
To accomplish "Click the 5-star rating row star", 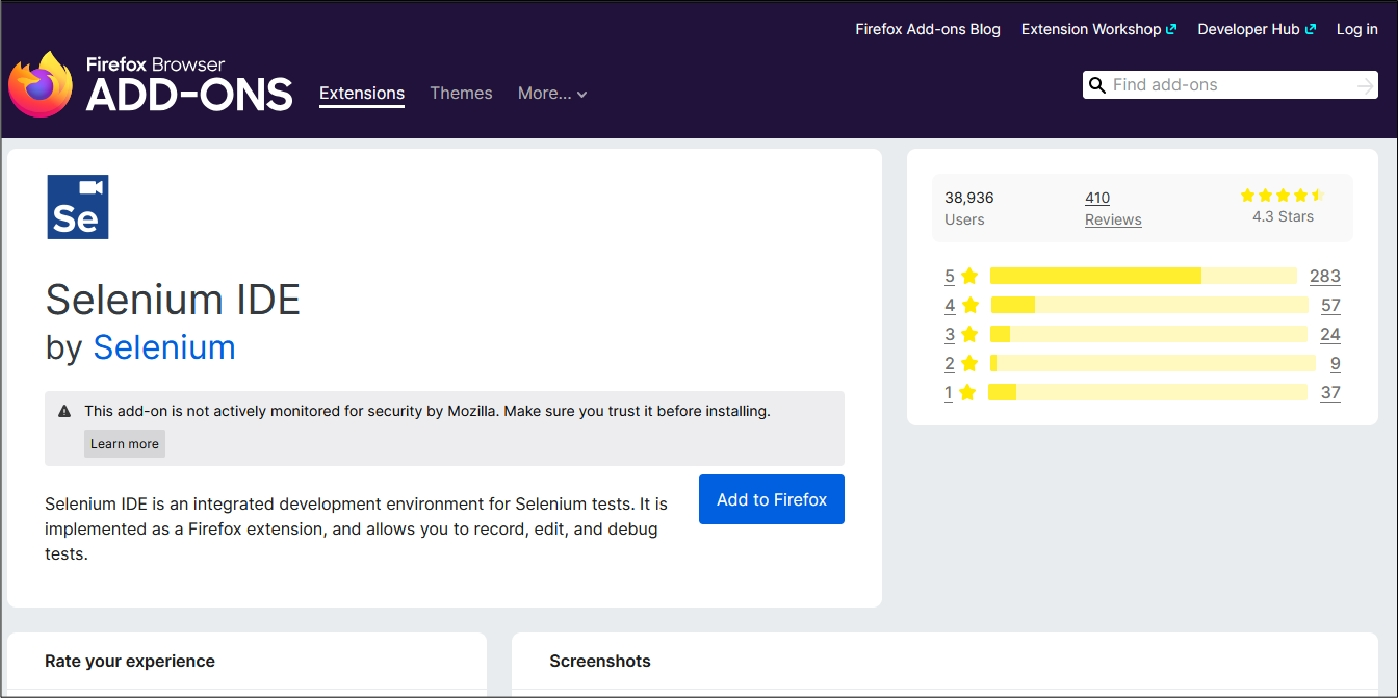I will coord(969,276).
